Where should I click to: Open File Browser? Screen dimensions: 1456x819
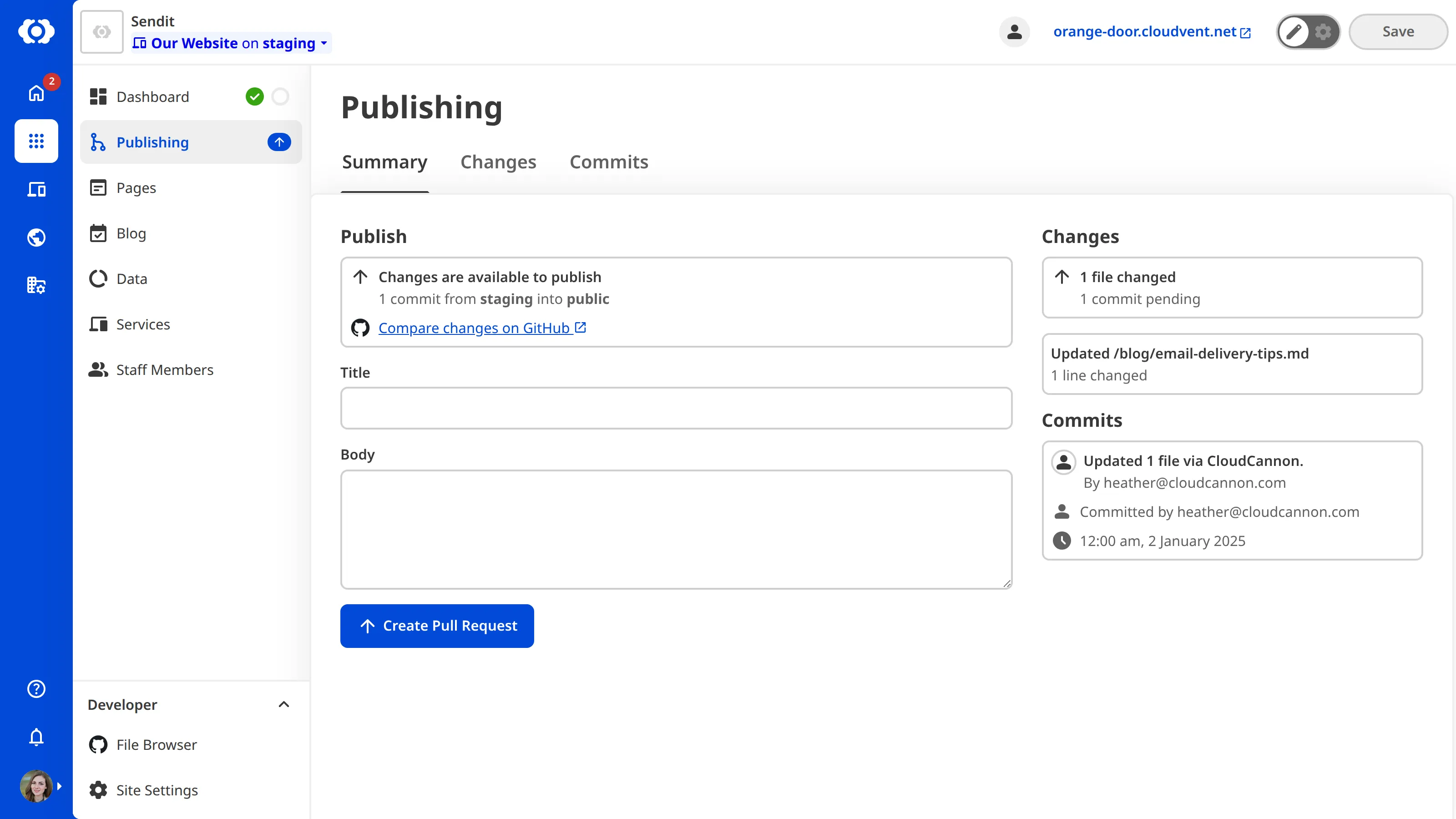pyautogui.click(x=191, y=744)
